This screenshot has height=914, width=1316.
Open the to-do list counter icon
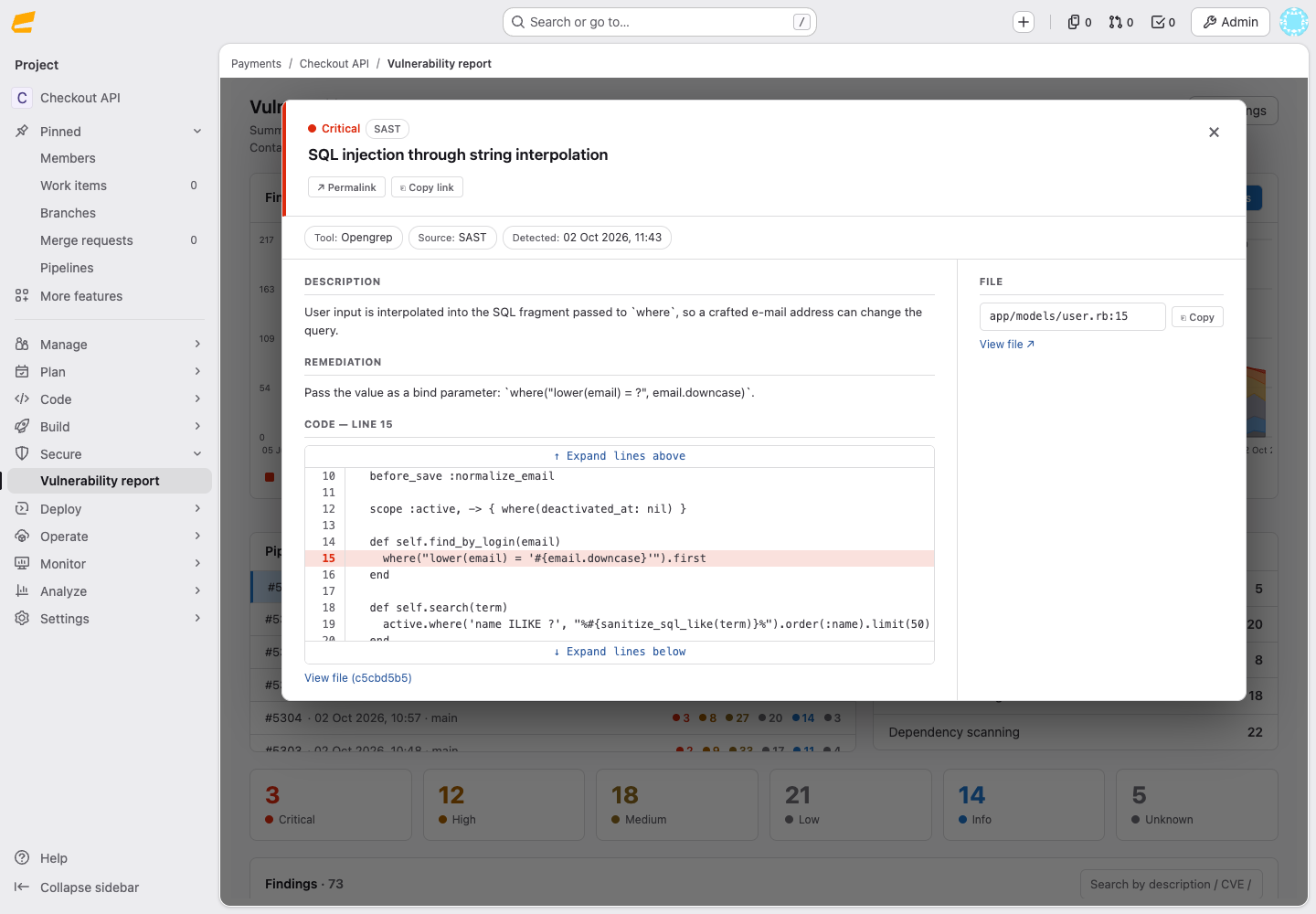point(1162,22)
